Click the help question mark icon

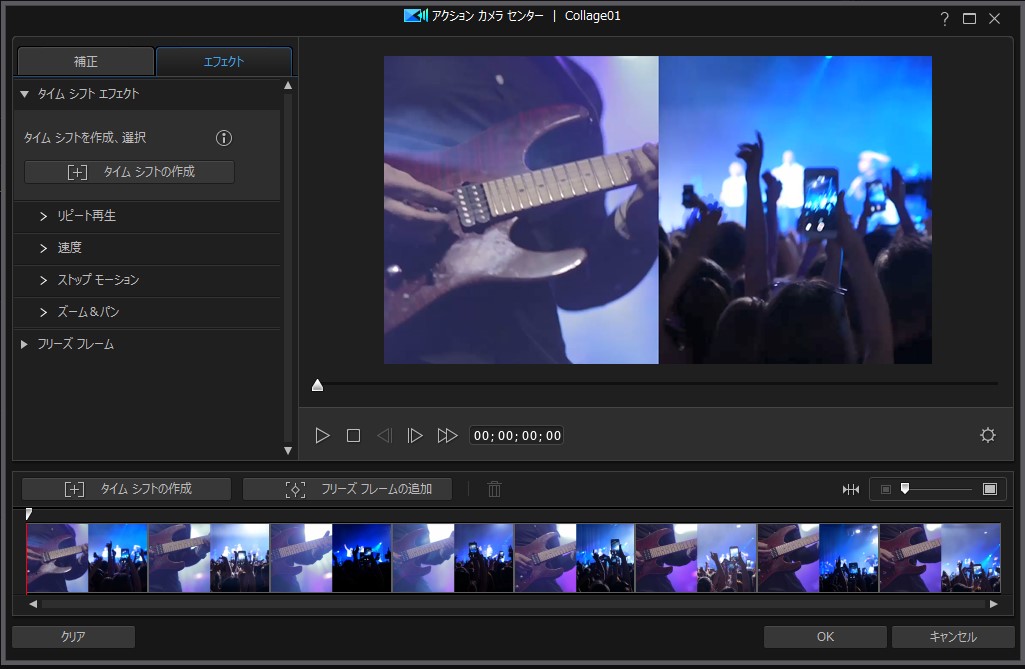point(944,19)
